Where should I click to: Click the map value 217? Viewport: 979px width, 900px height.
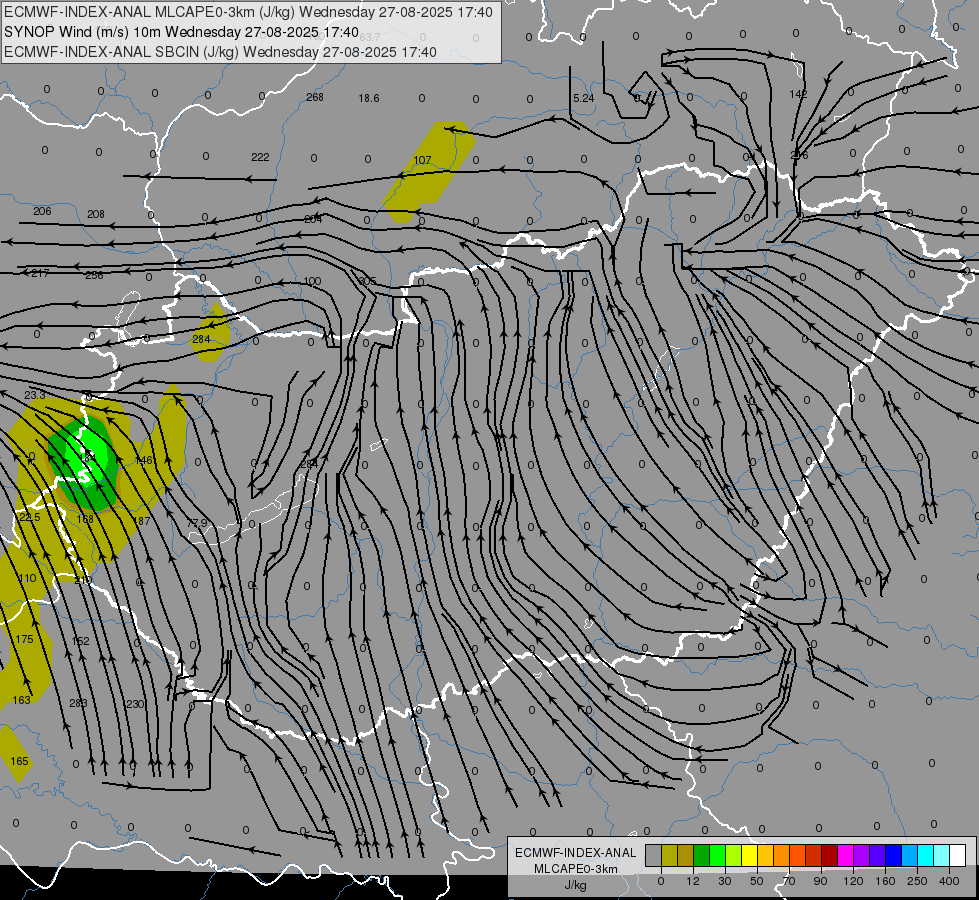coord(40,273)
